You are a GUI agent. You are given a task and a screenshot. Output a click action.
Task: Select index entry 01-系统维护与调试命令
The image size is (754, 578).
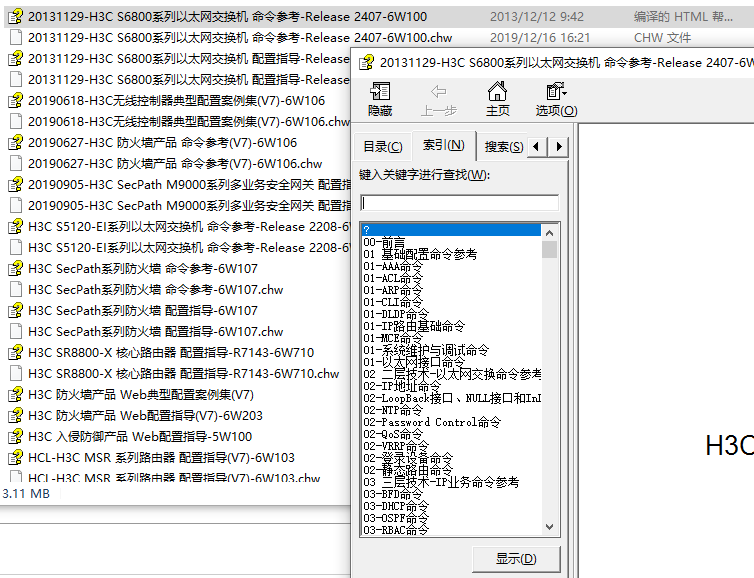point(426,350)
